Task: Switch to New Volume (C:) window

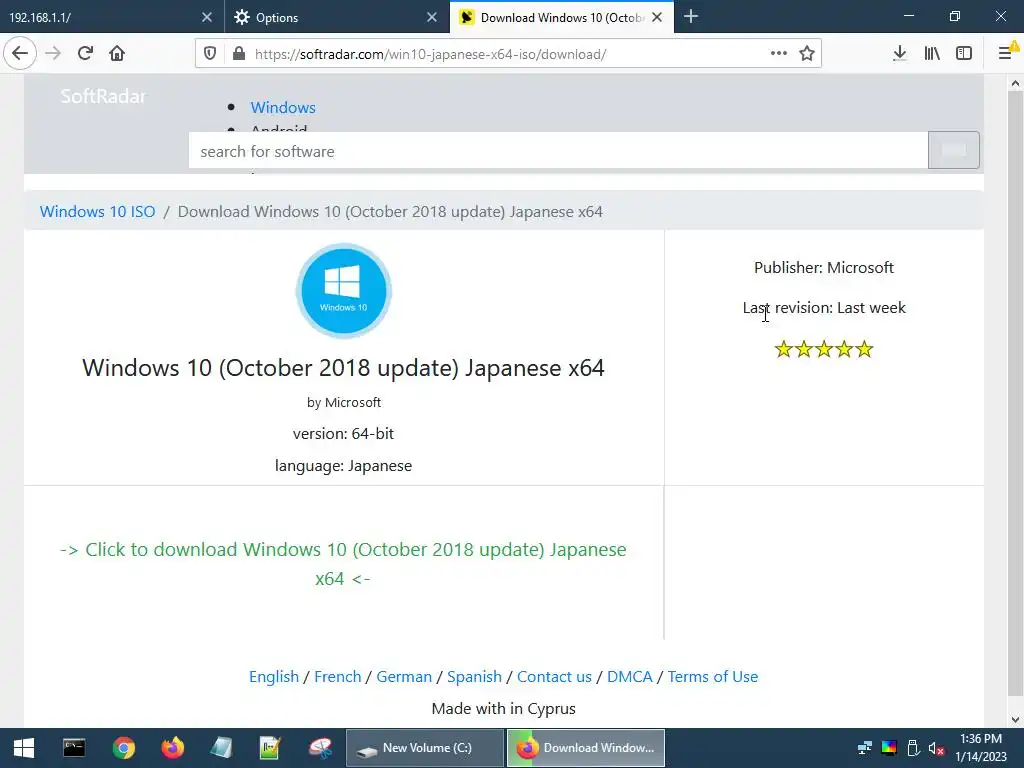Action: pyautogui.click(x=424, y=748)
